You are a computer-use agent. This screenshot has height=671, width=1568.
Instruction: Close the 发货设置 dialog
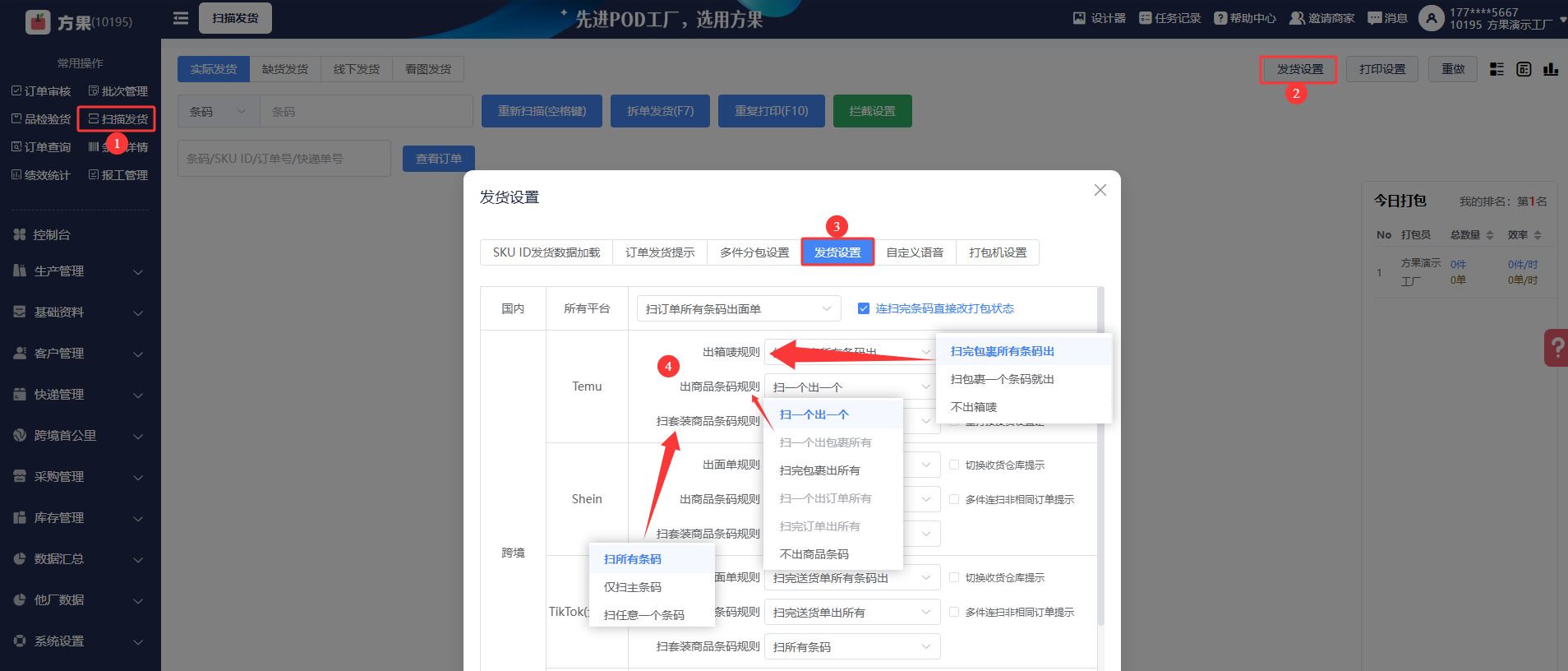(1100, 190)
